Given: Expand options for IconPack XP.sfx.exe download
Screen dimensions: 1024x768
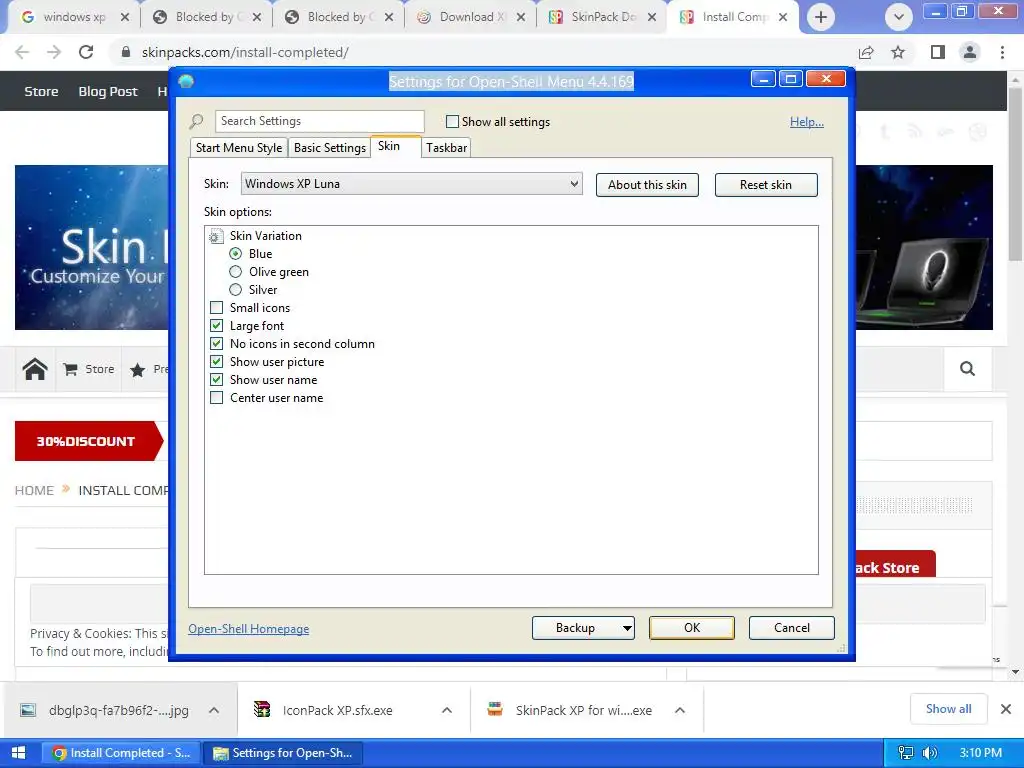Looking at the screenshot, I should click(447, 710).
